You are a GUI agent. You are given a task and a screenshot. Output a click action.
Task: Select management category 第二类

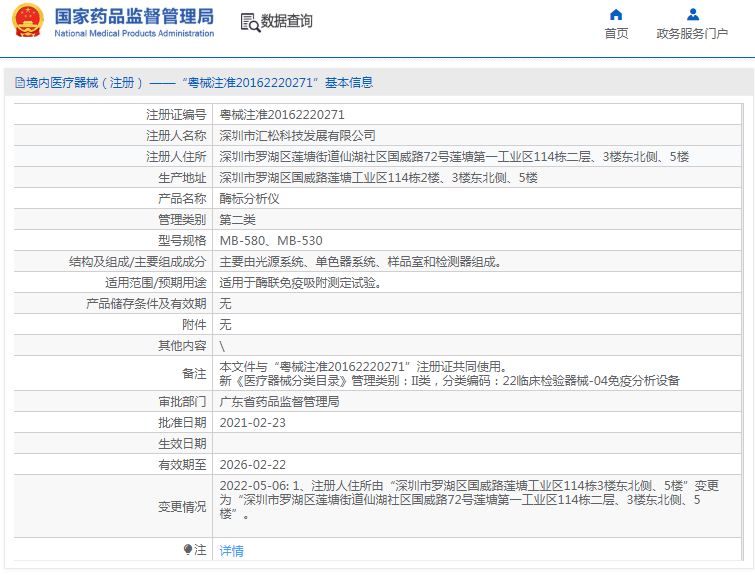click(x=237, y=220)
